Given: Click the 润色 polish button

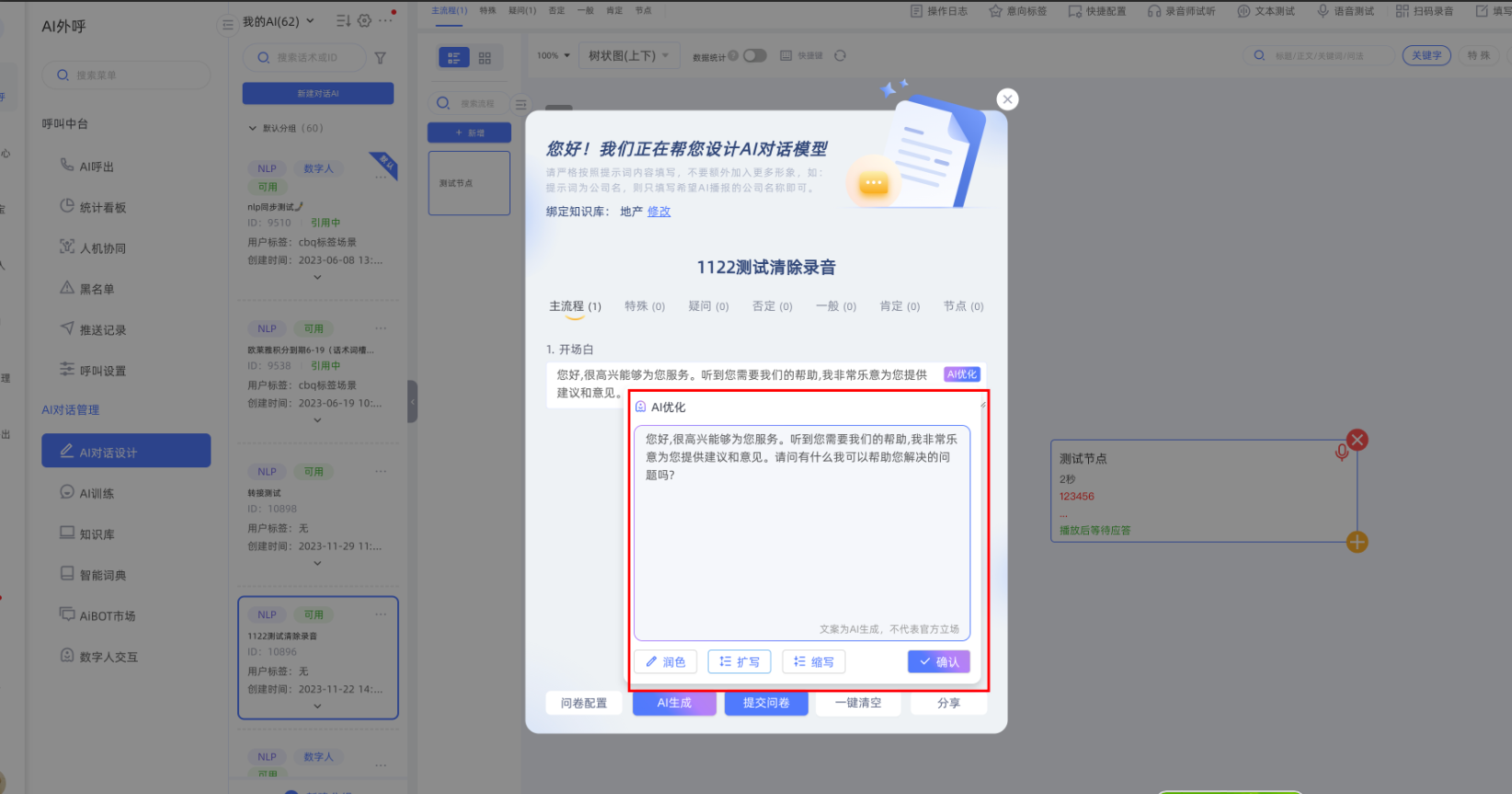Looking at the screenshot, I should click(665, 662).
